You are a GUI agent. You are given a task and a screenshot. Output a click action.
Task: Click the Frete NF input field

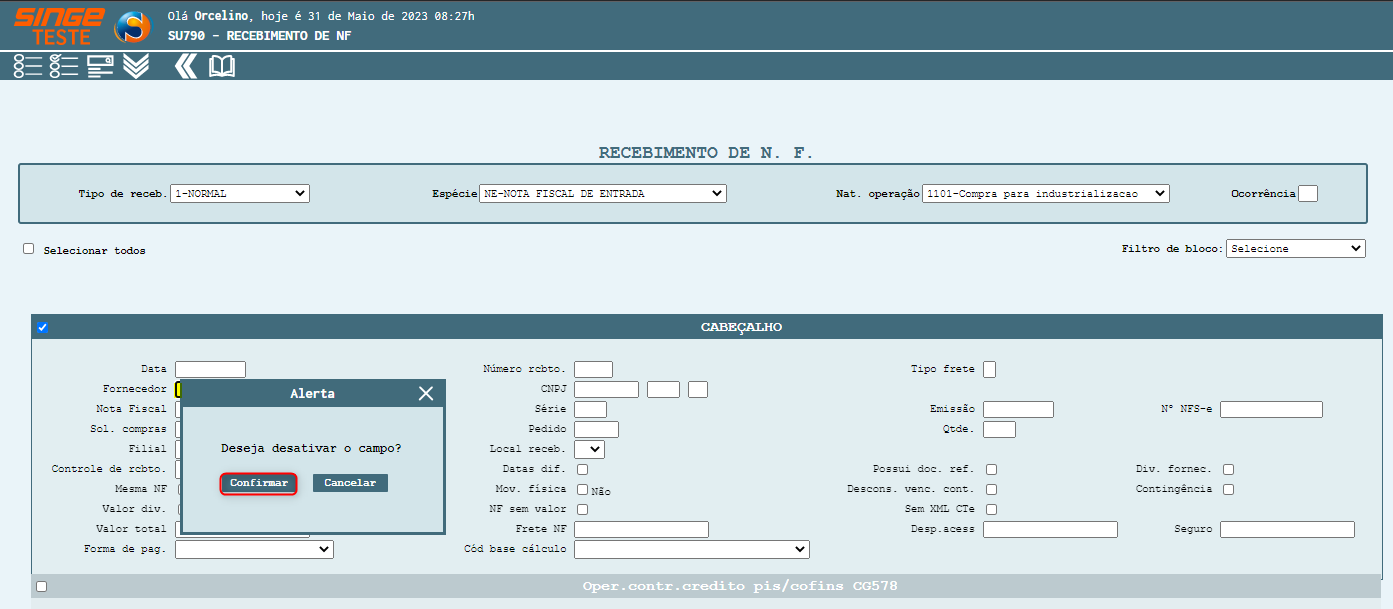click(x=641, y=530)
